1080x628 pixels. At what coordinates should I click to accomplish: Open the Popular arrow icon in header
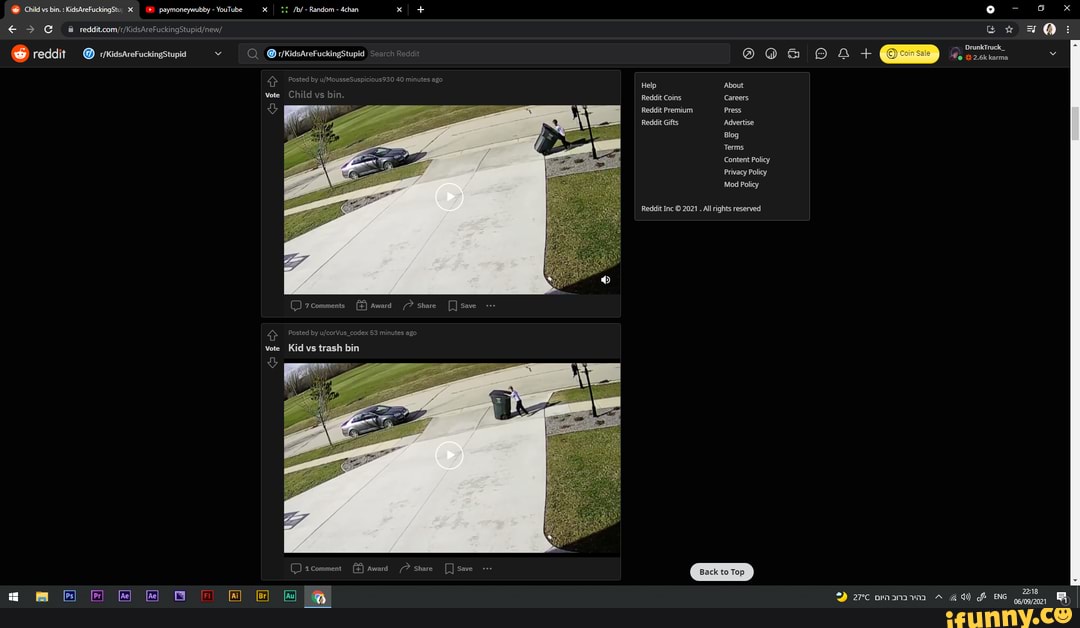748,54
